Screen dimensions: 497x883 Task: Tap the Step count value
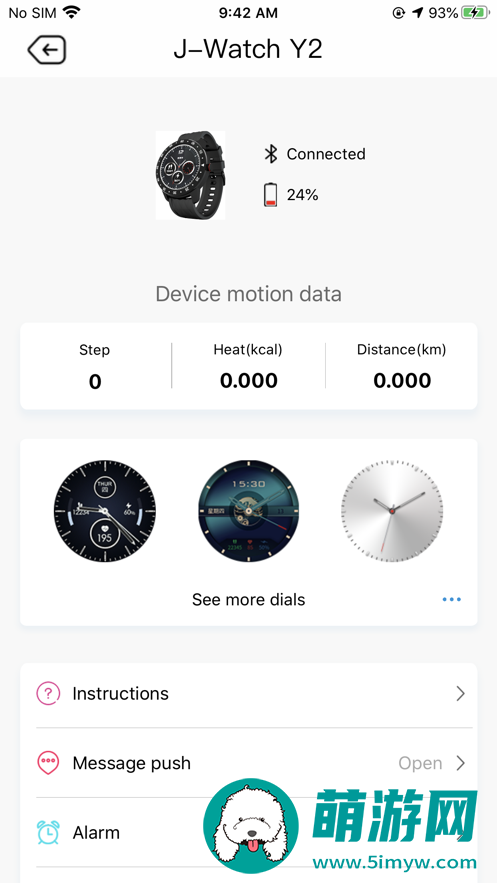click(95, 382)
